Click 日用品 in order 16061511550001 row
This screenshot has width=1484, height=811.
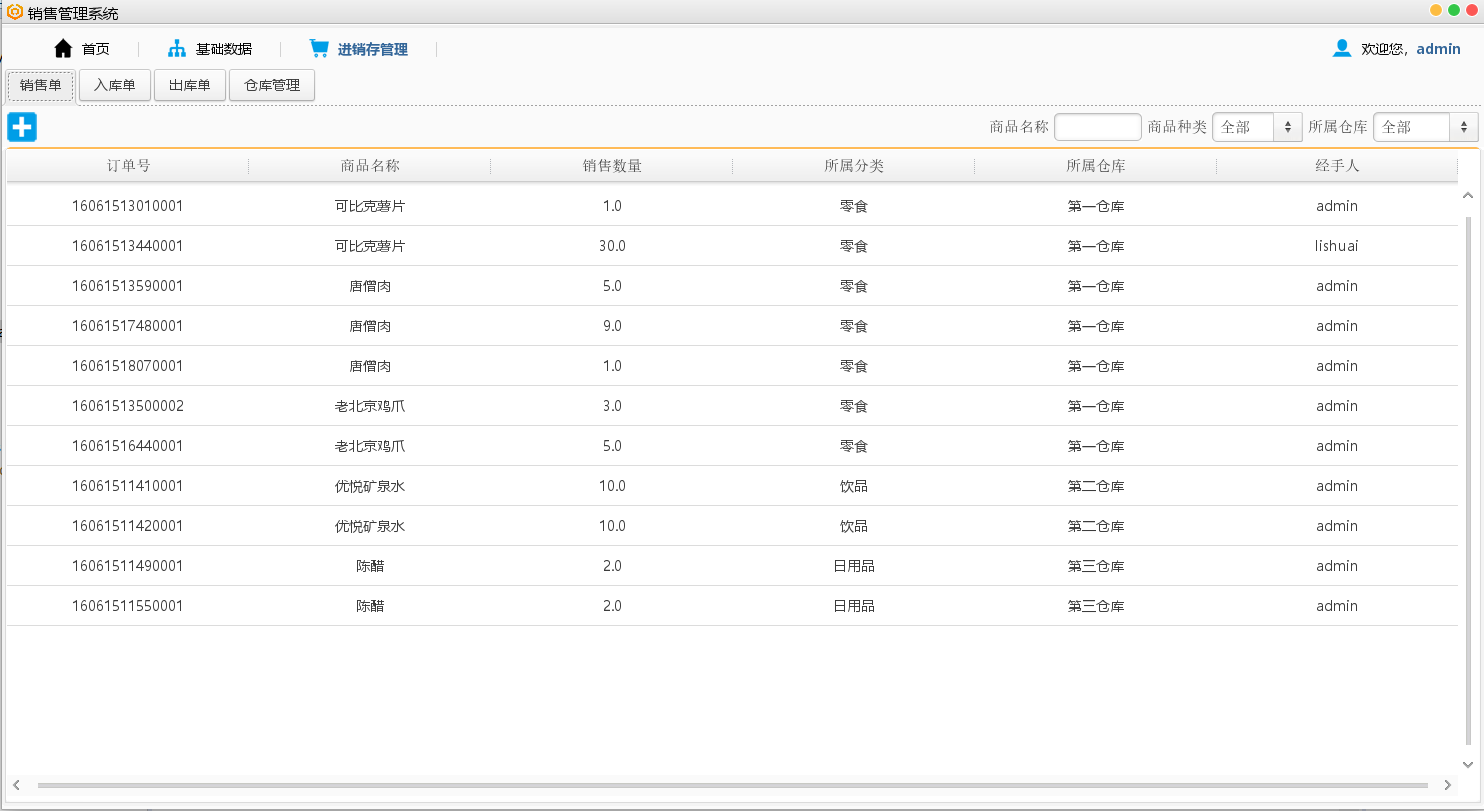(x=854, y=606)
